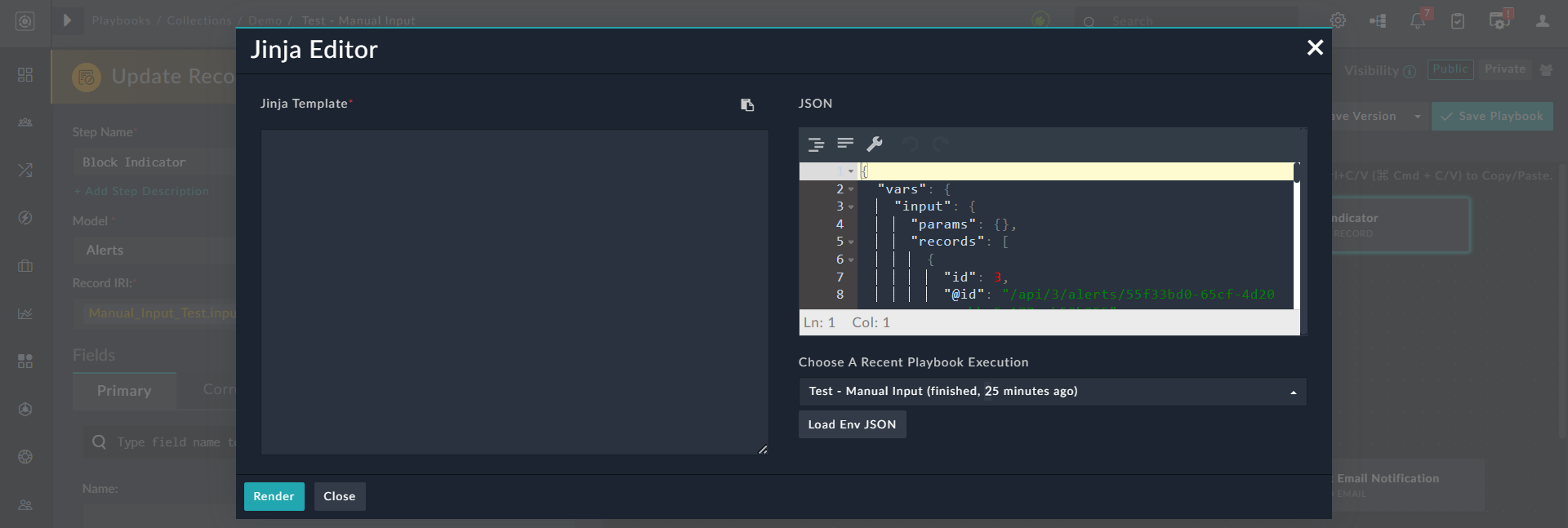Close the Jinja Editor with the X icon

[1315, 48]
